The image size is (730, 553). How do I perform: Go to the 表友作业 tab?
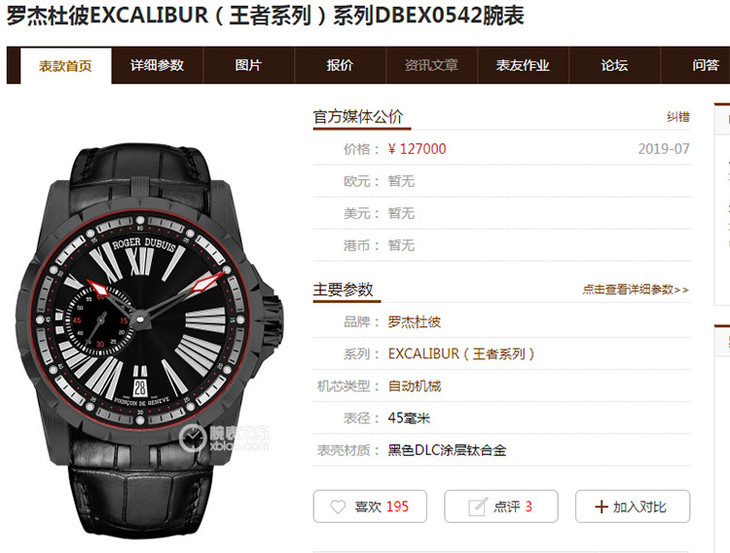coord(523,66)
